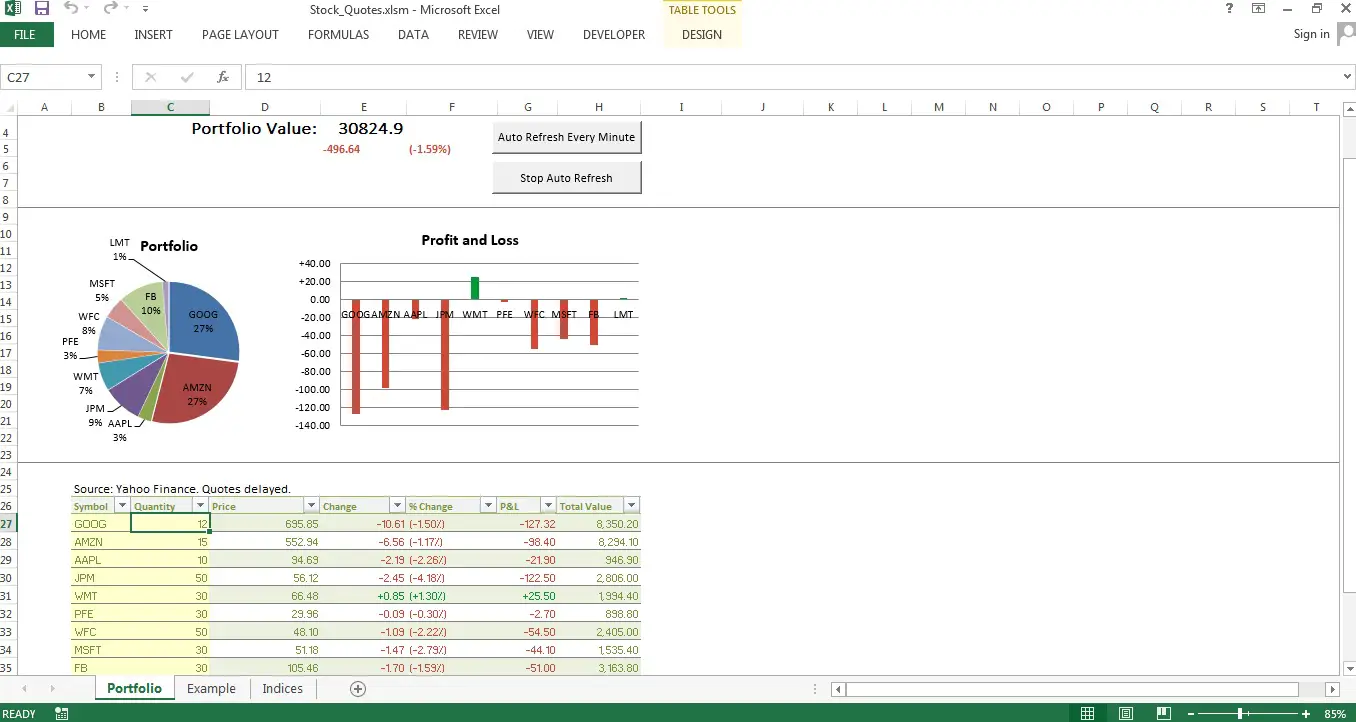The image size is (1356, 722).
Task: Open the Customize Quick Access Toolbar arrow
Action: coord(145,9)
